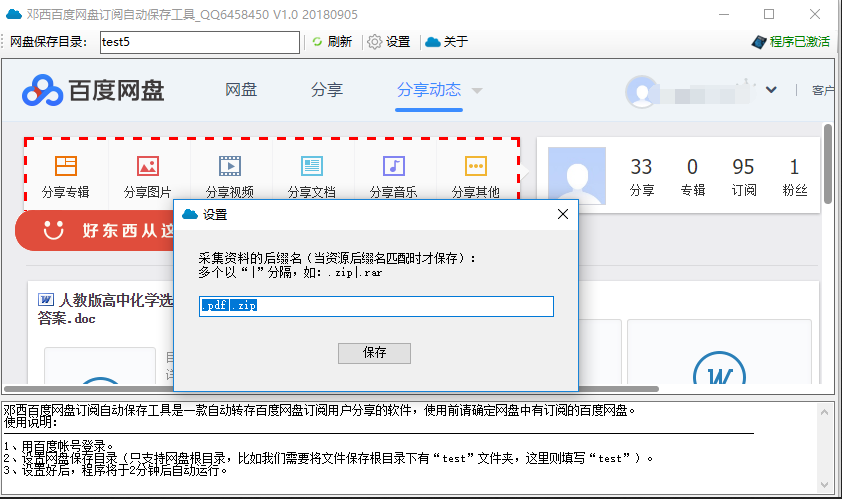This screenshot has width=842, height=499.
Task: Click the refresh icon in toolbar
Action: point(317,41)
